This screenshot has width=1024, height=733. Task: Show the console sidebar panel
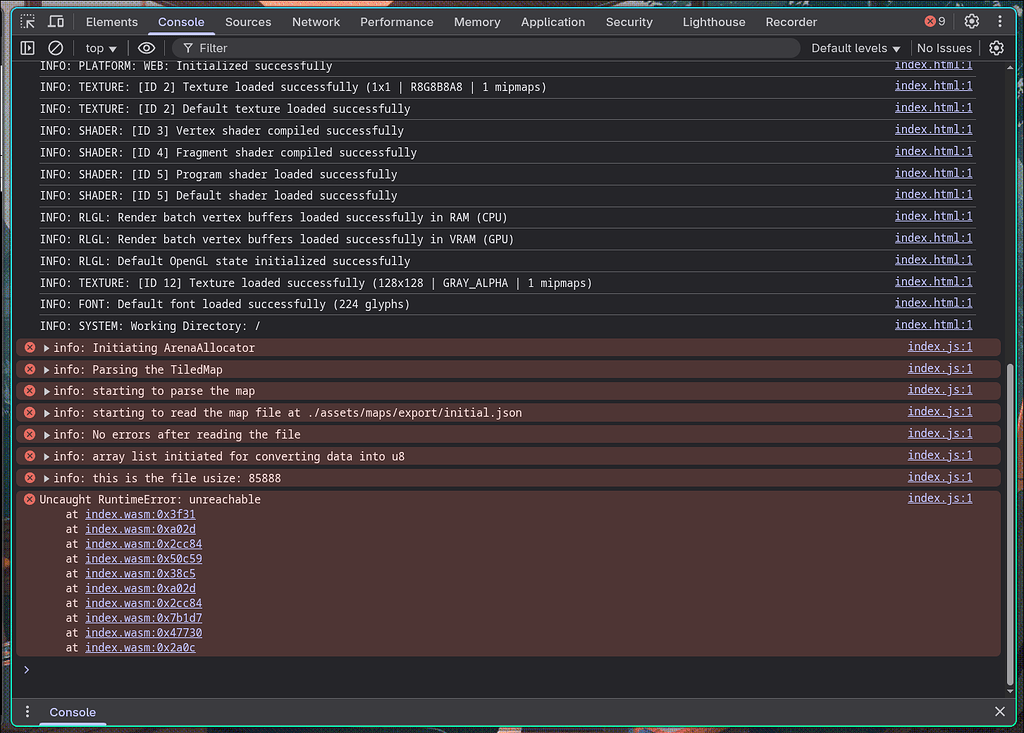pyautogui.click(x=27, y=47)
